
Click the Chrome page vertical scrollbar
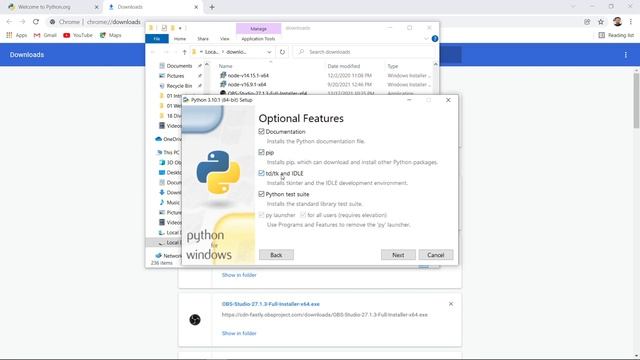click(636, 100)
